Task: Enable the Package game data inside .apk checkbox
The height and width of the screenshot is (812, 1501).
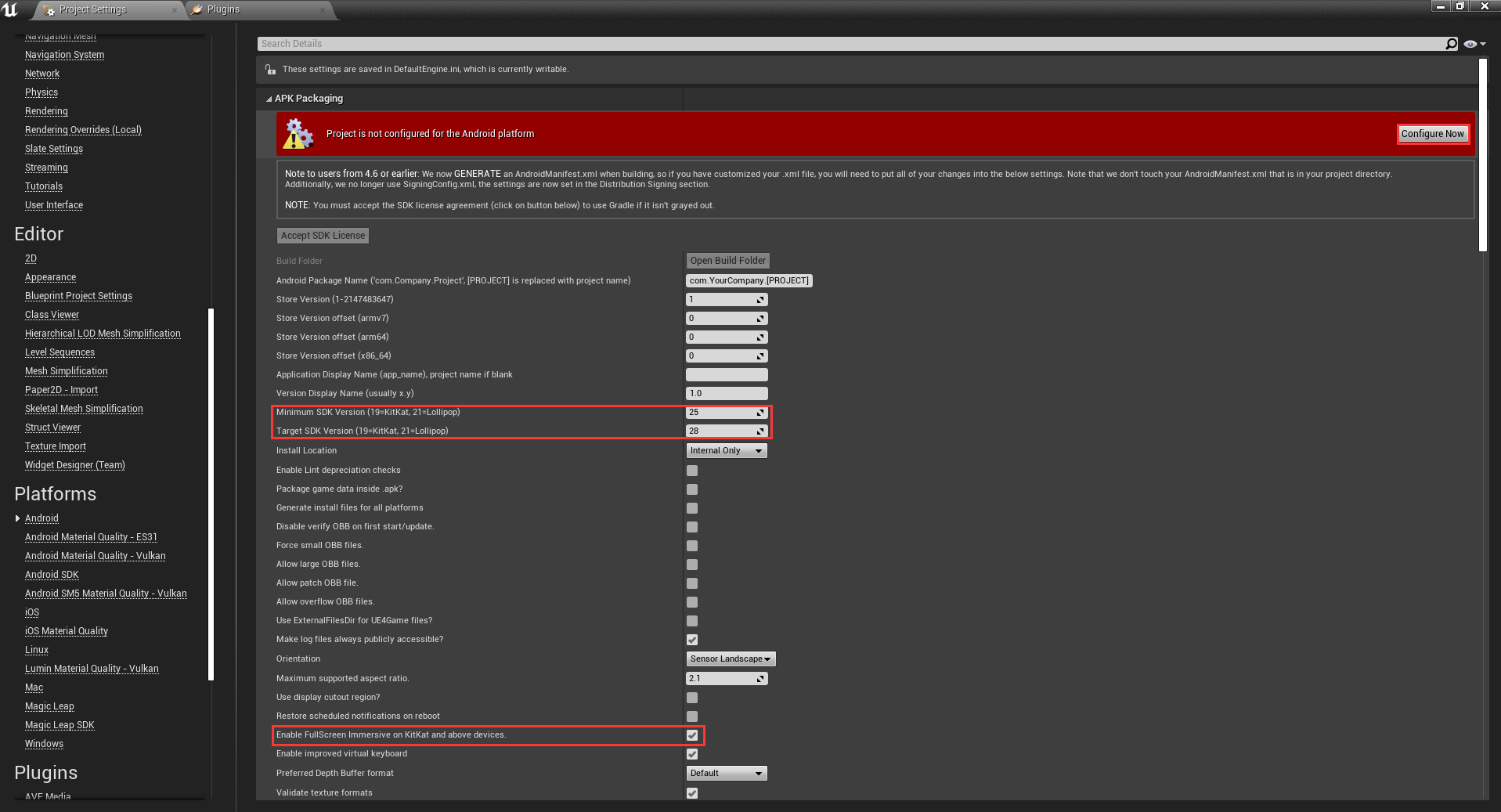Action: pos(691,489)
